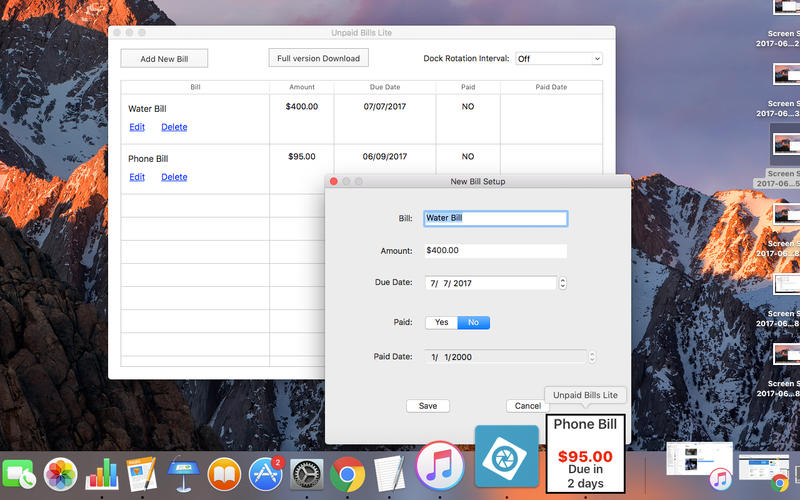Click the Due Date stepper arrows
Viewport: 800px width, 500px height.
tap(563, 283)
